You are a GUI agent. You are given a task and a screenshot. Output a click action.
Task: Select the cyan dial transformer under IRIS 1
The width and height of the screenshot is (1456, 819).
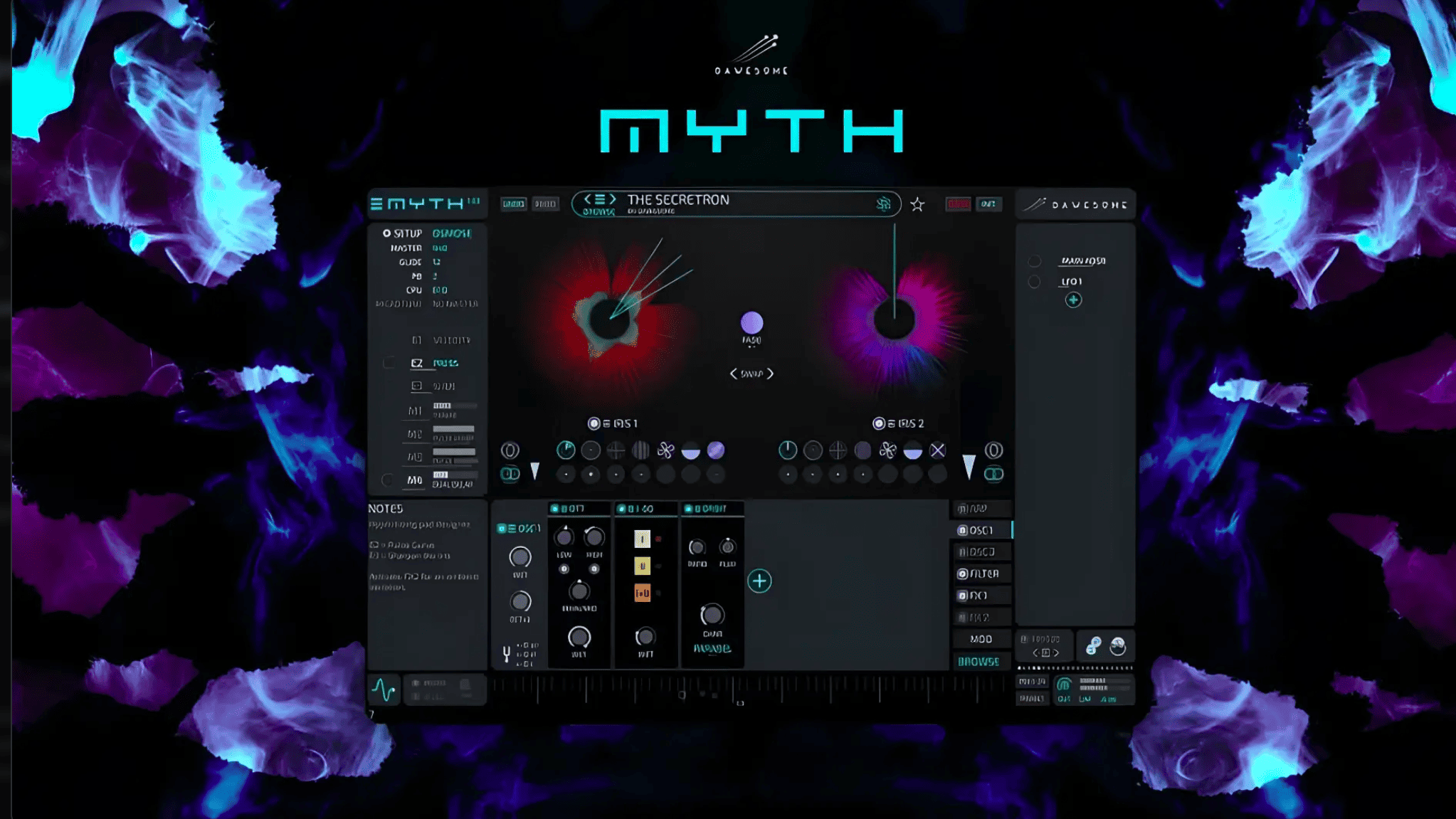566,450
